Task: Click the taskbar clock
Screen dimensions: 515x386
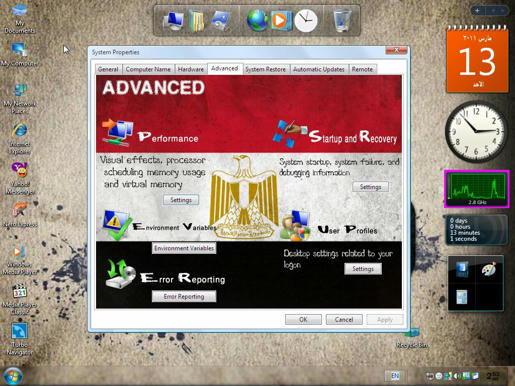Action: point(494,376)
